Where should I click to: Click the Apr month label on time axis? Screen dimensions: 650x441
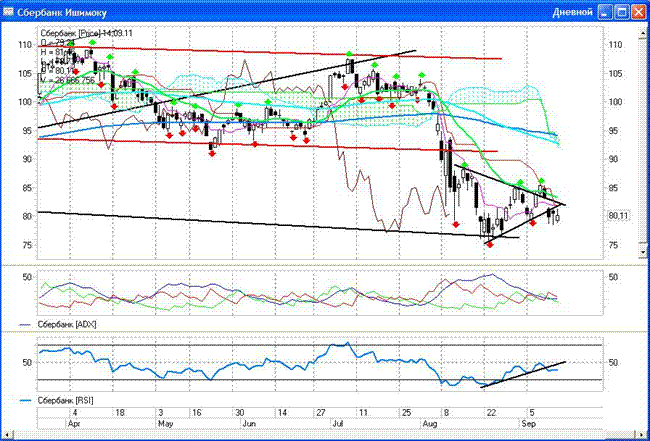point(73,424)
